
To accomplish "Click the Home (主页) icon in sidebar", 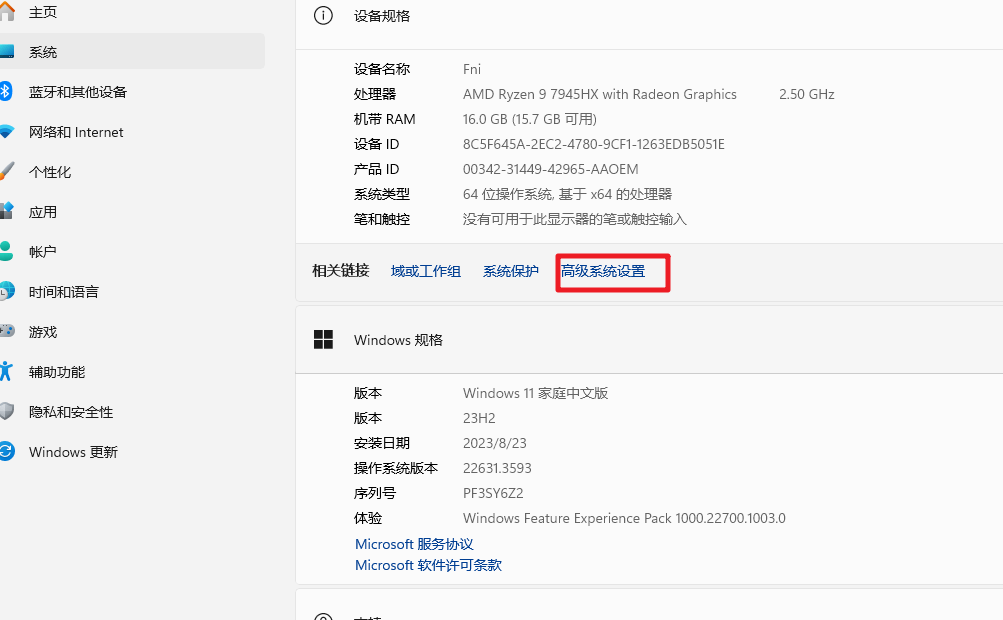I will (6, 12).
